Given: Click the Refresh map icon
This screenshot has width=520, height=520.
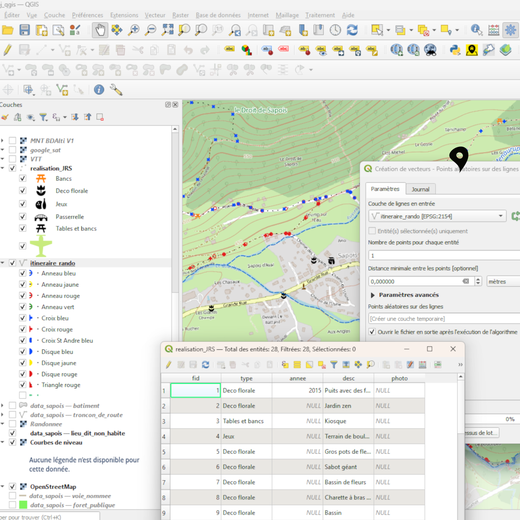Looking at the screenshot, I should point(352,30).
